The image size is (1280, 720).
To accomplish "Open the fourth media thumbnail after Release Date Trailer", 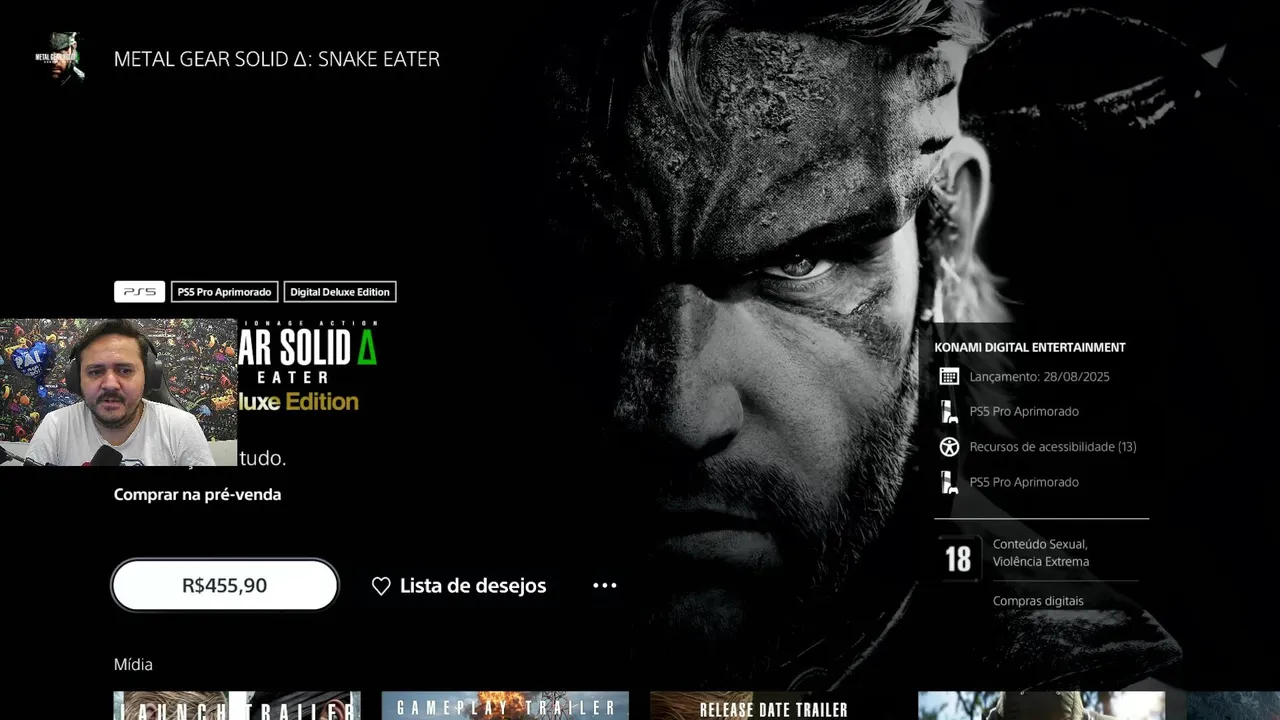I will pos(1041,706).
